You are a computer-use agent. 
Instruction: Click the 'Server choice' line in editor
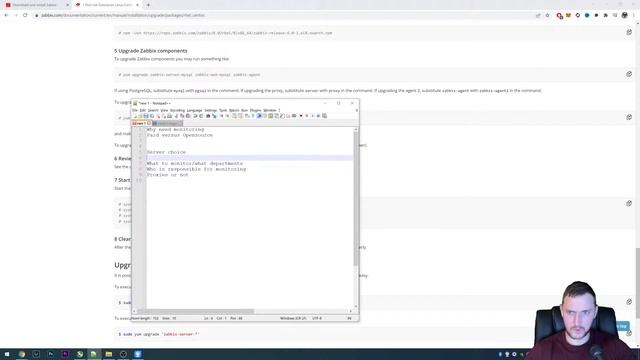[166, 152]
